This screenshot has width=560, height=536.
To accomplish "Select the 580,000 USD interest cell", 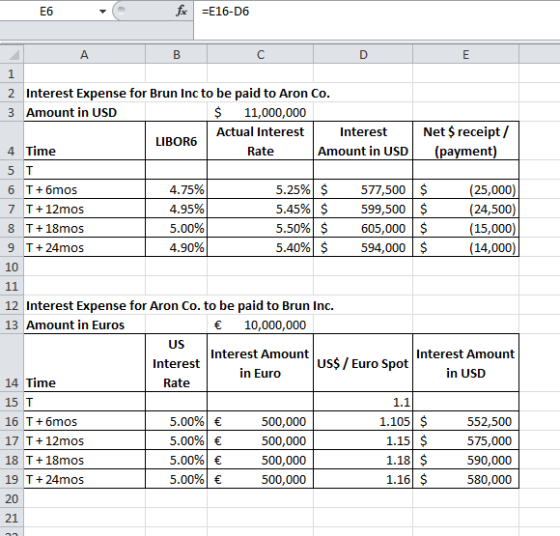I will point(466,479).
